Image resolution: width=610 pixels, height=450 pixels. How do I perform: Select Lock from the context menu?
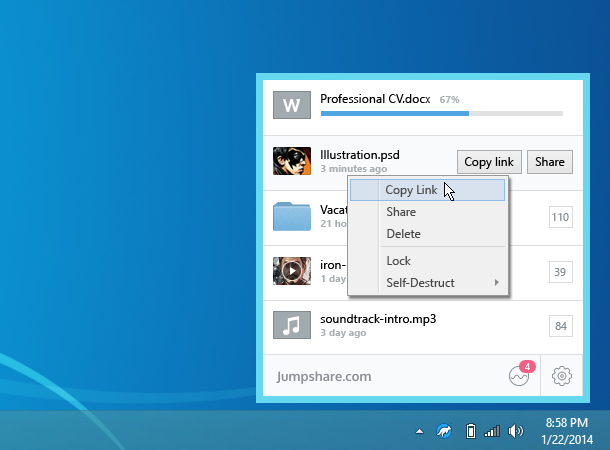[x=398, y=261]
